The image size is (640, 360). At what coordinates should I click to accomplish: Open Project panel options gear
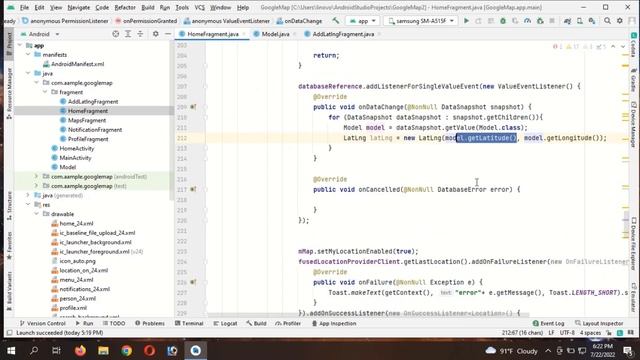(x=156, y=34)
